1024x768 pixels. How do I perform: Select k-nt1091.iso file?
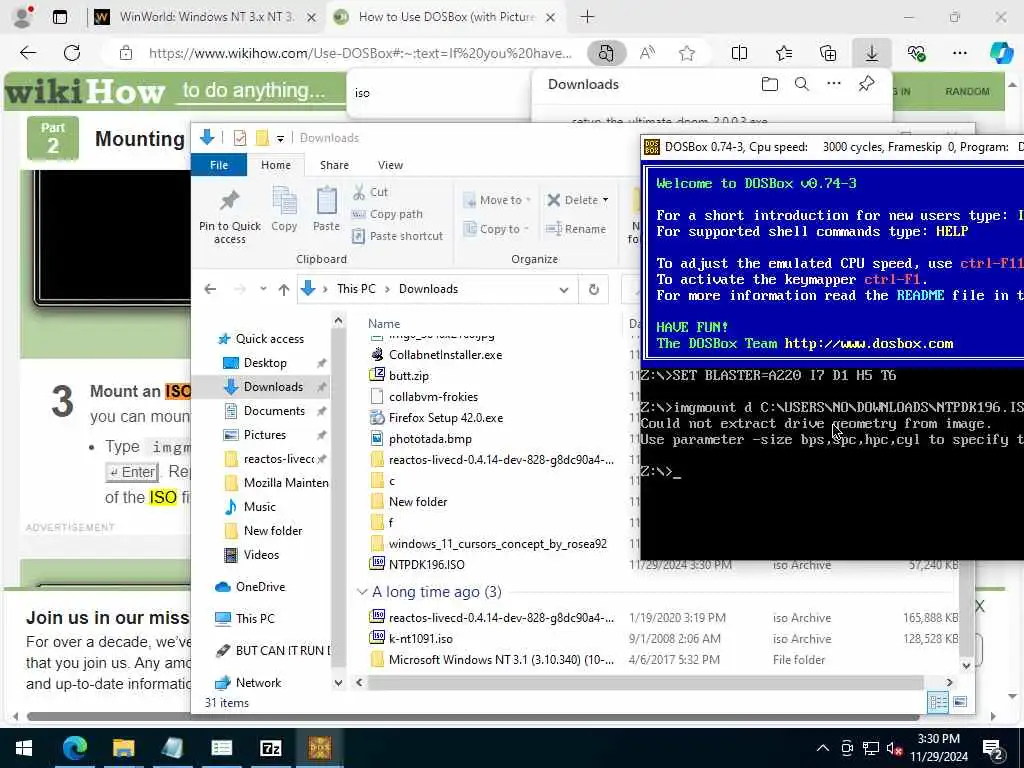421,639
